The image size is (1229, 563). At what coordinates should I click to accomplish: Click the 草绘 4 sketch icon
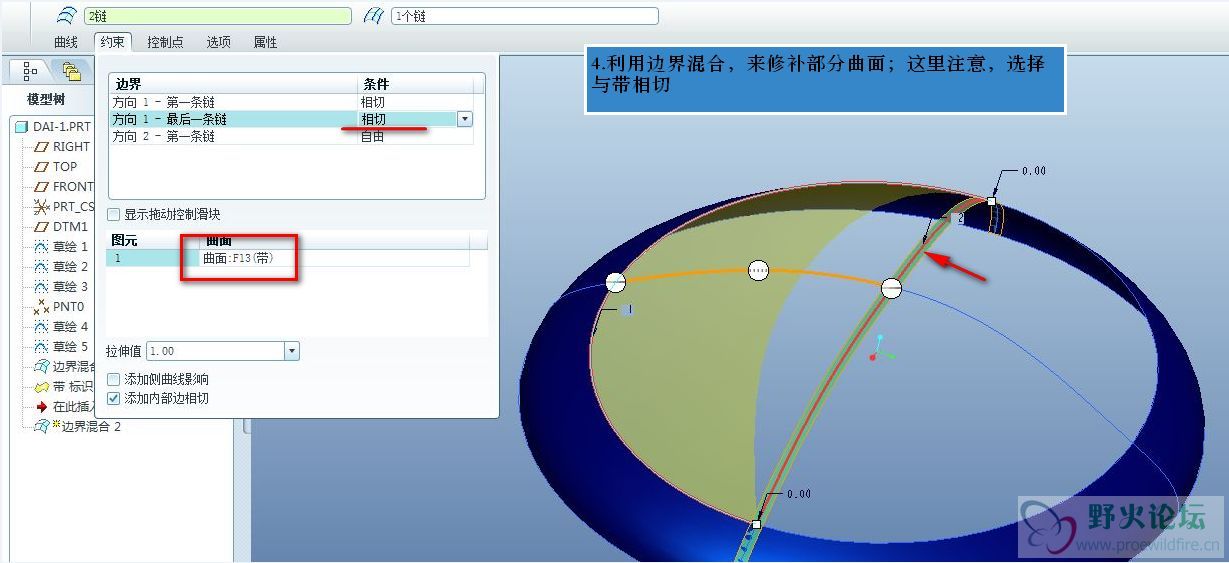(x=42, y=326)
